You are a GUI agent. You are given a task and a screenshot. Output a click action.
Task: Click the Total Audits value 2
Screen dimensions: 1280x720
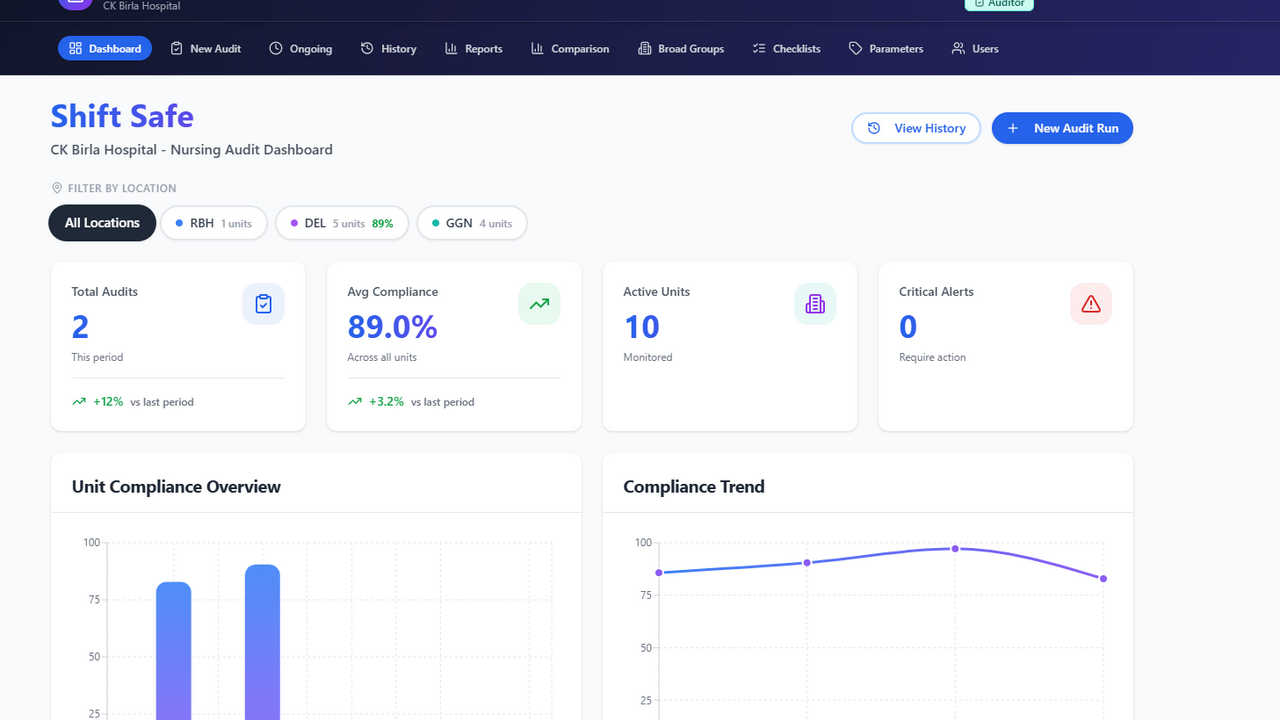click(80, 327)
